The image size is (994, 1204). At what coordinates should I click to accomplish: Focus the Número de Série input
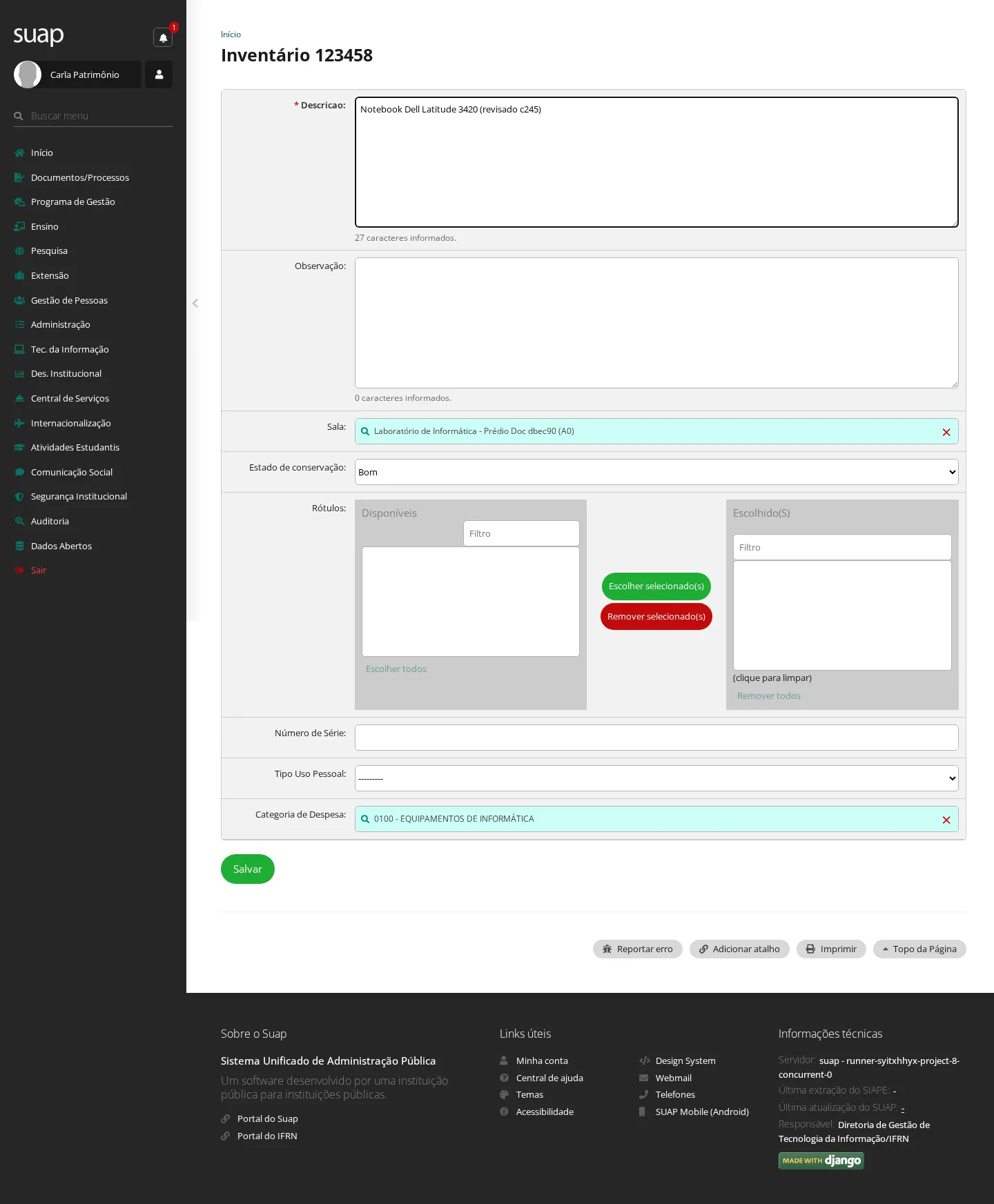point(656,738)
